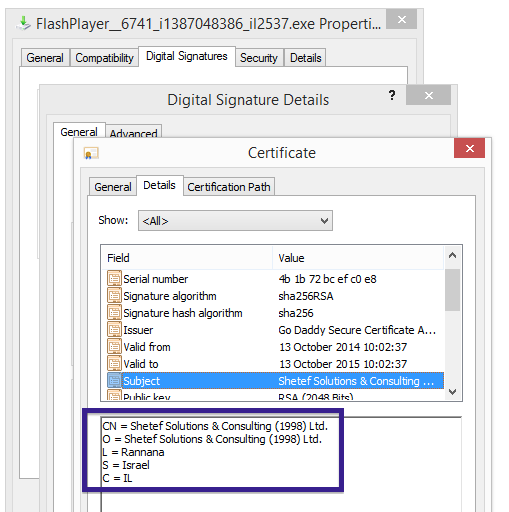The height and width of the screenshot is (512, 509).
Task: Click the field list scroll up arrow
Action: click(x=452, y=256)
